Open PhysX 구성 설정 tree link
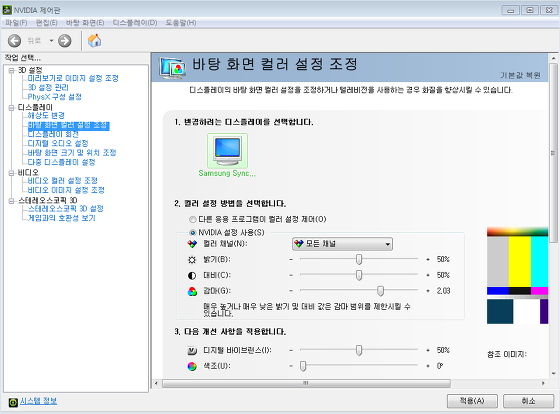Screen dimensions: 560x414 click(55, 97)
